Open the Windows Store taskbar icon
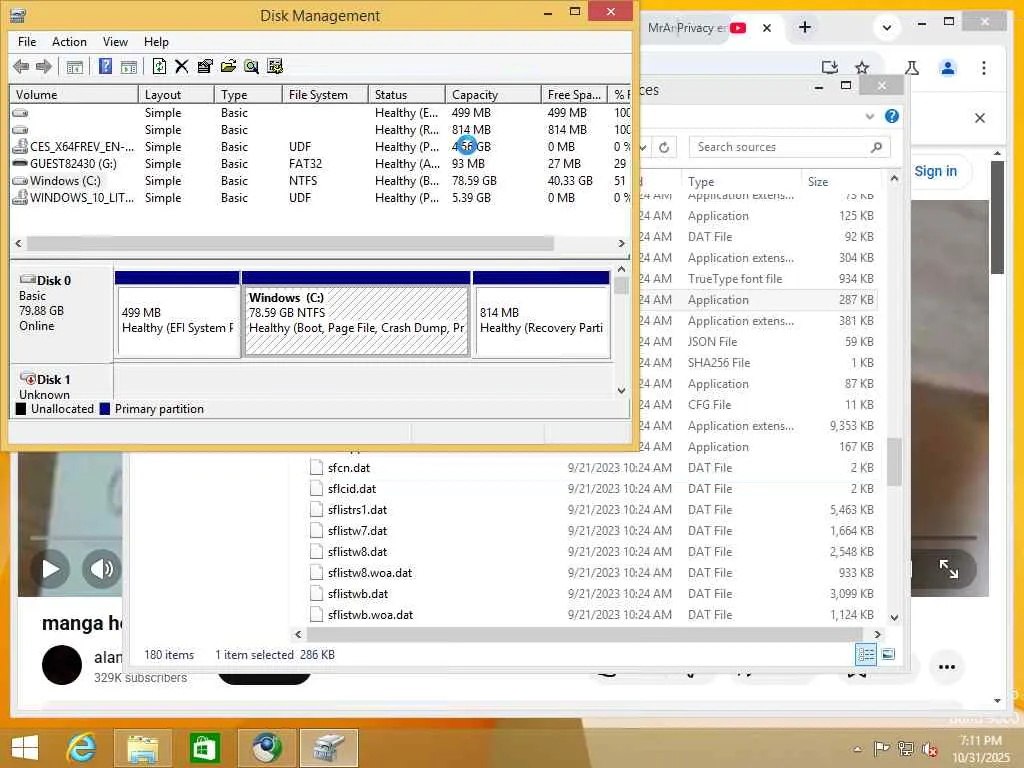1024x768 pixels. [x=204, y=748]
